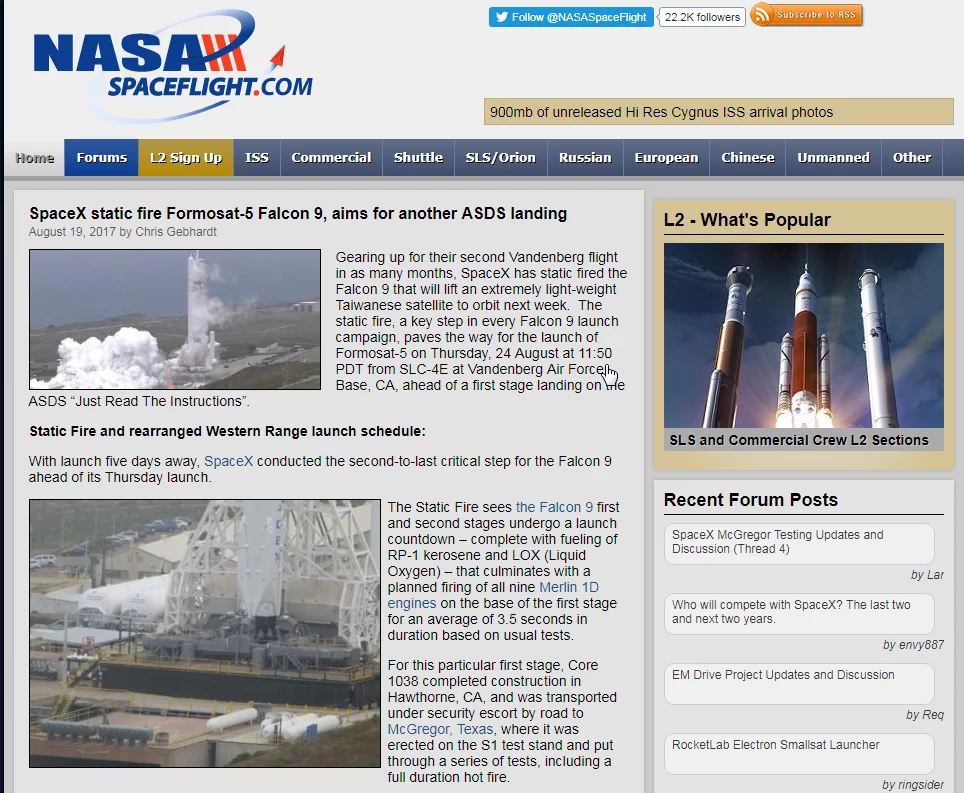This screenshot has height=793, width=964.
Task: Open the Chinese navigation item
Action: tap(748, 158)
